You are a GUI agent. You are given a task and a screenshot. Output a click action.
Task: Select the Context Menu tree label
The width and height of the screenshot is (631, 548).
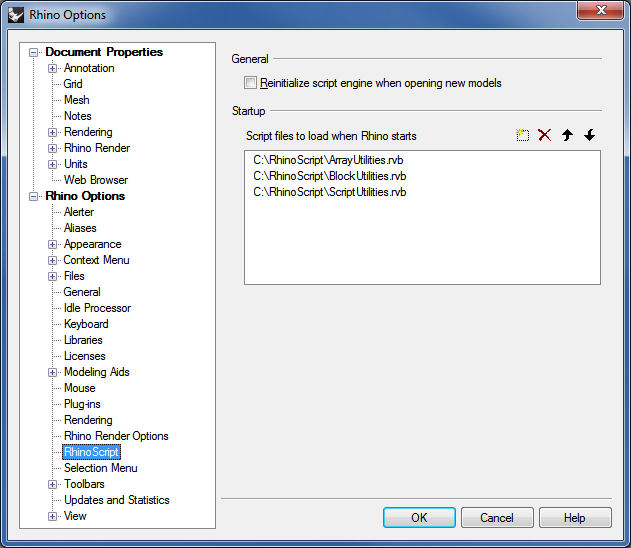96,260
